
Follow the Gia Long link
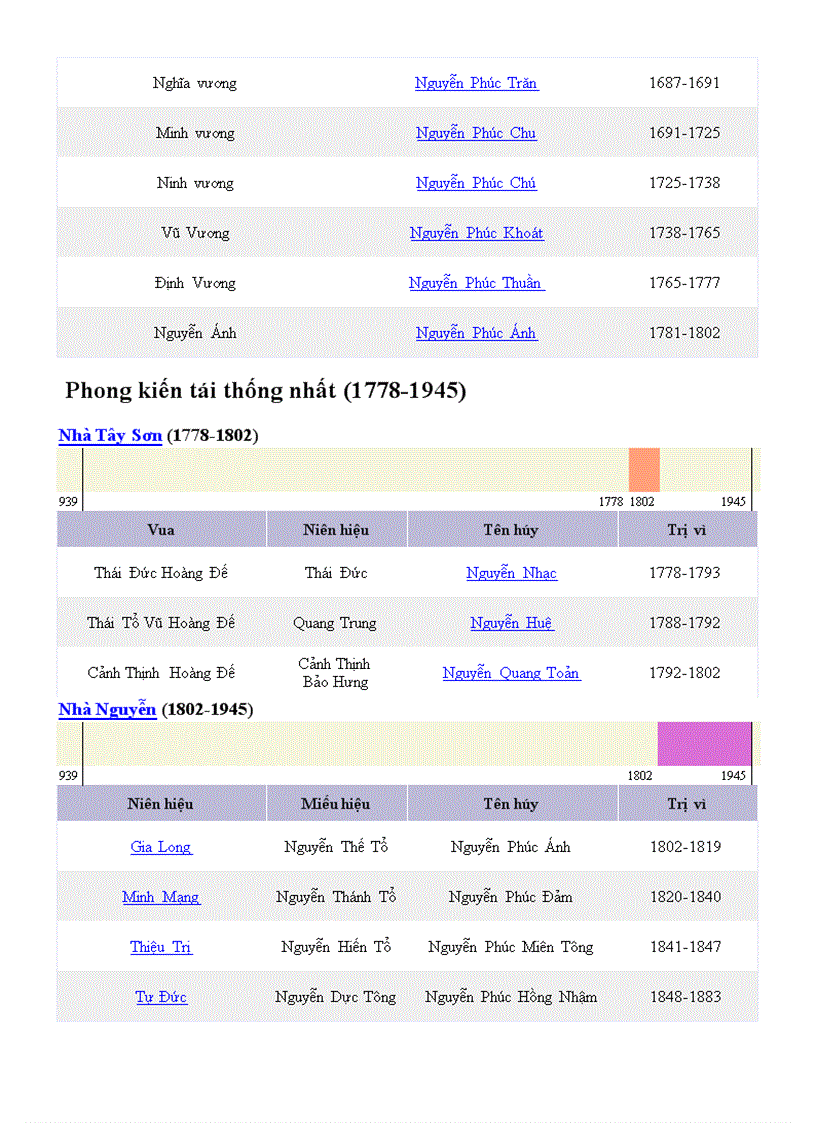point(161,847)
